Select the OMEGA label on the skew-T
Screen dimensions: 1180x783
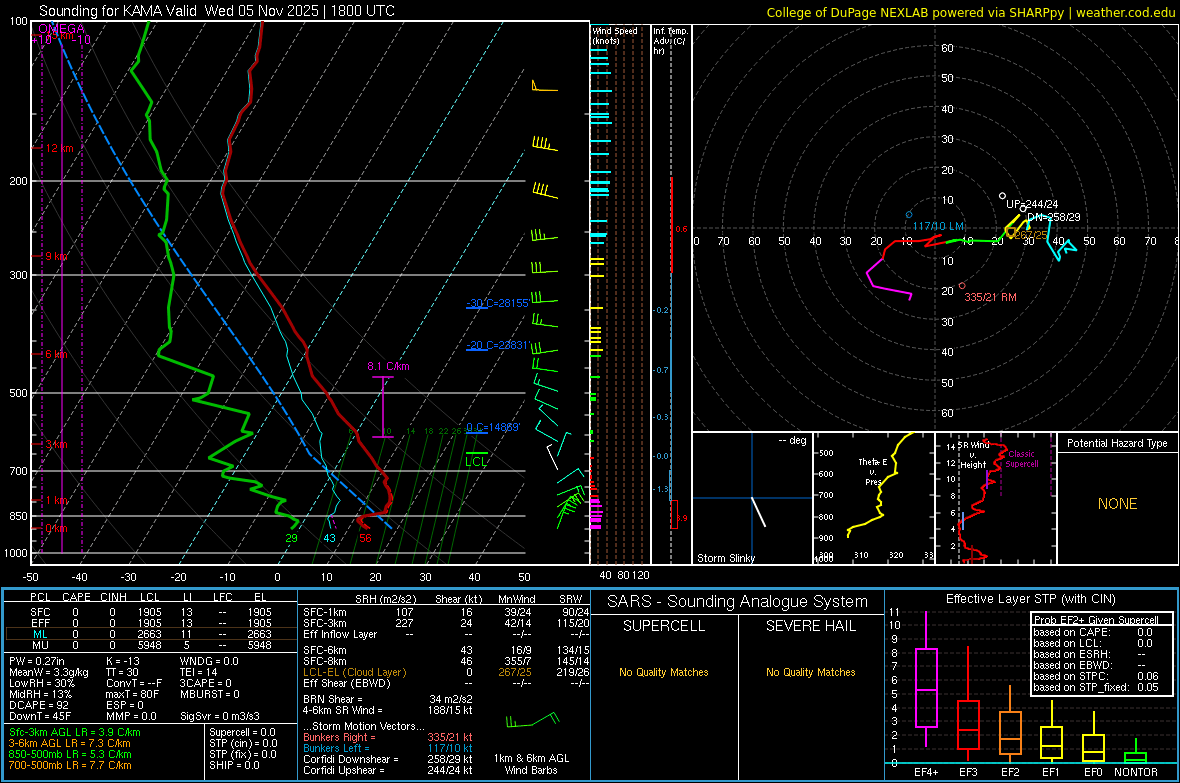point(61,29)
